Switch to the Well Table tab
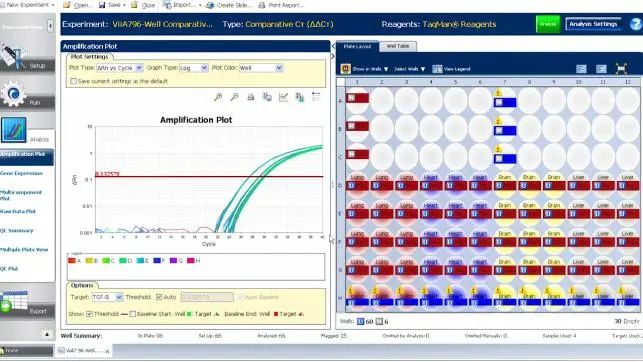Image resolution: width=643 pixels, height=362 pixels. click(398, 46)
